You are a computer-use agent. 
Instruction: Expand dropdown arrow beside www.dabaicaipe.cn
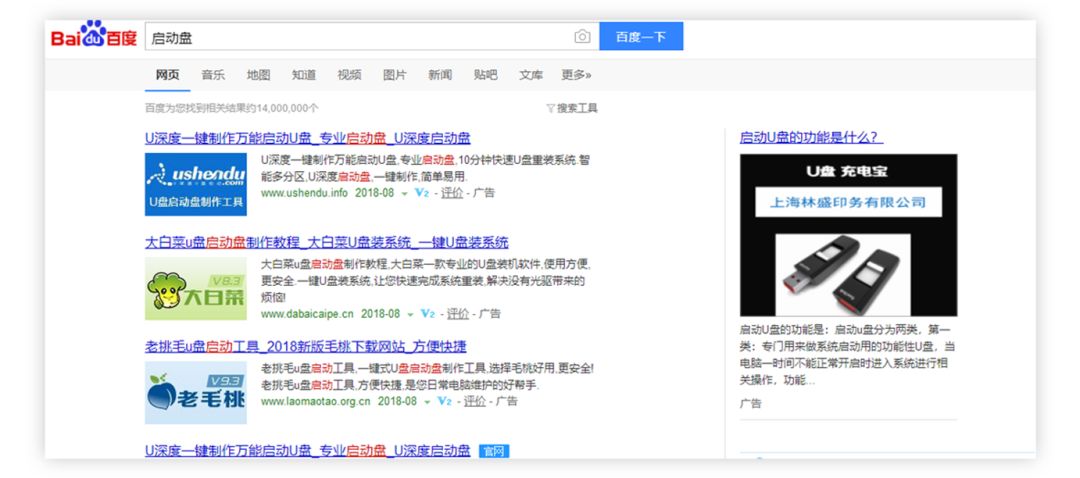(x=410, y=315)
